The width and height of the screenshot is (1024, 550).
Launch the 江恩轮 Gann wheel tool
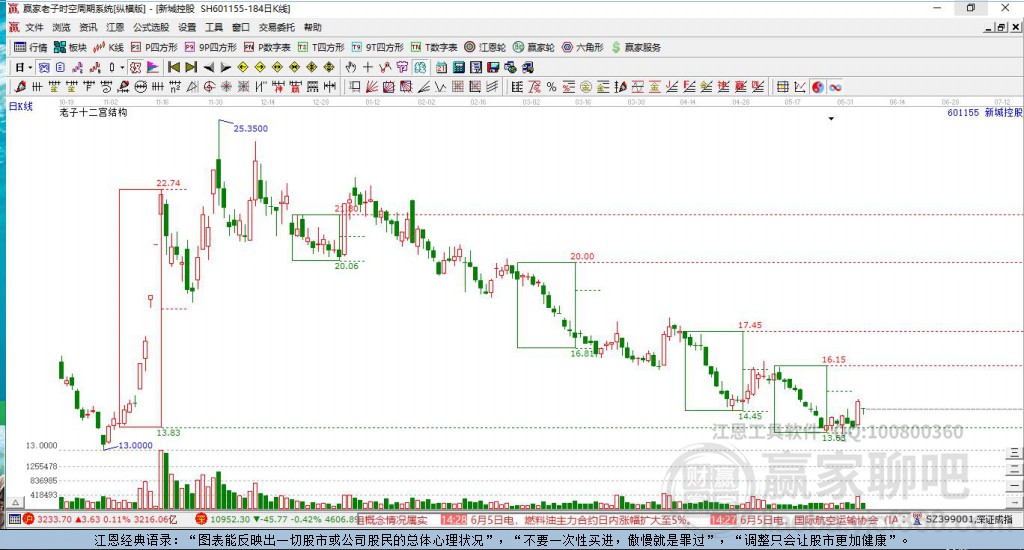[x=485, y=47]
